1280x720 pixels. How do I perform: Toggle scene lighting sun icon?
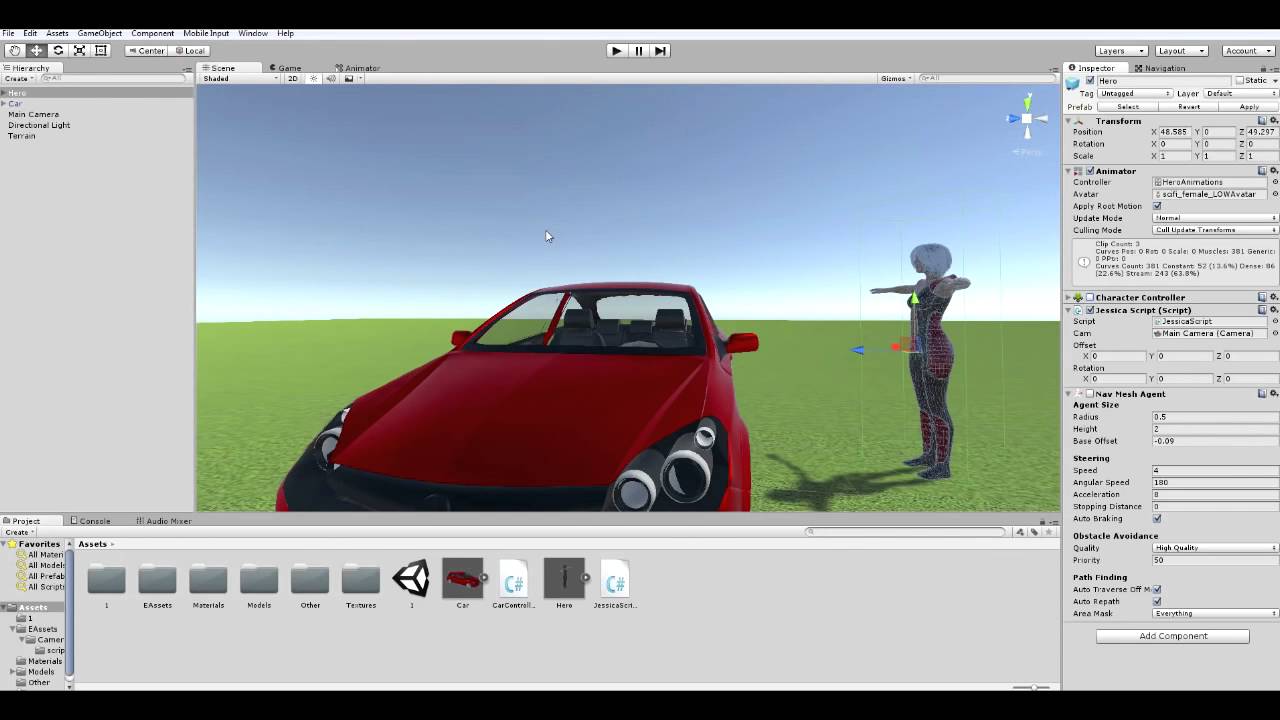(x=313, y=78)
